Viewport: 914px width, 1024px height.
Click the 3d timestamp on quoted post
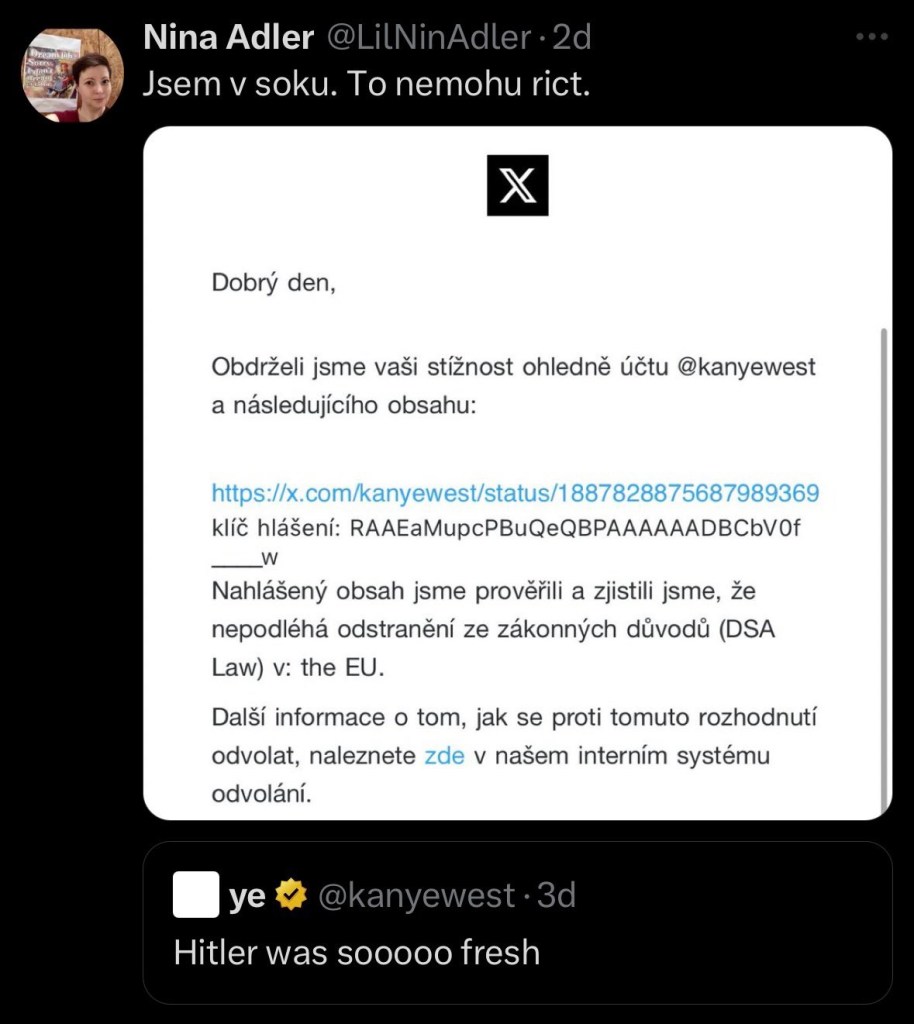(556, 895)
